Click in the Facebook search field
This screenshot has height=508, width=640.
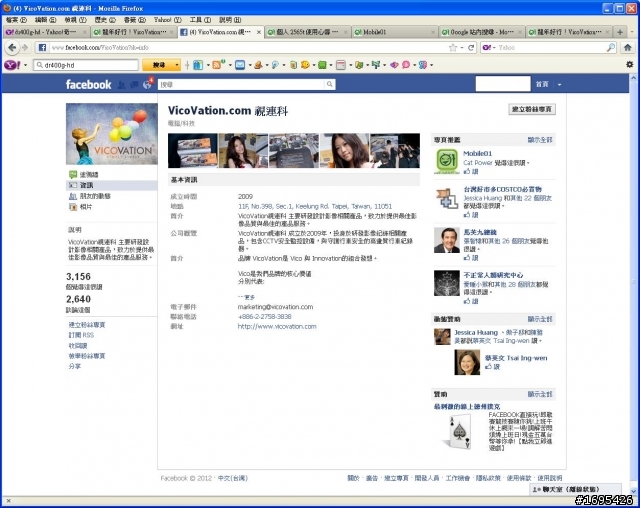pos(242,84)
